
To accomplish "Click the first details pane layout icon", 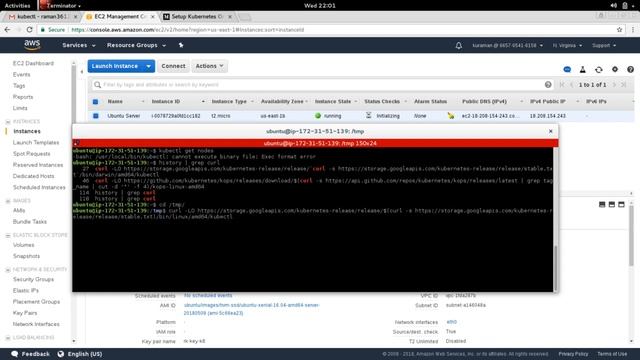I will tap(602, 204).
